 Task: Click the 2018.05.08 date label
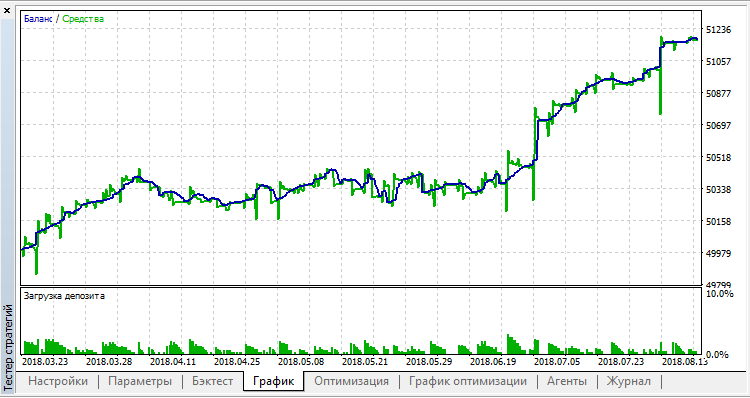coord(301,361)
